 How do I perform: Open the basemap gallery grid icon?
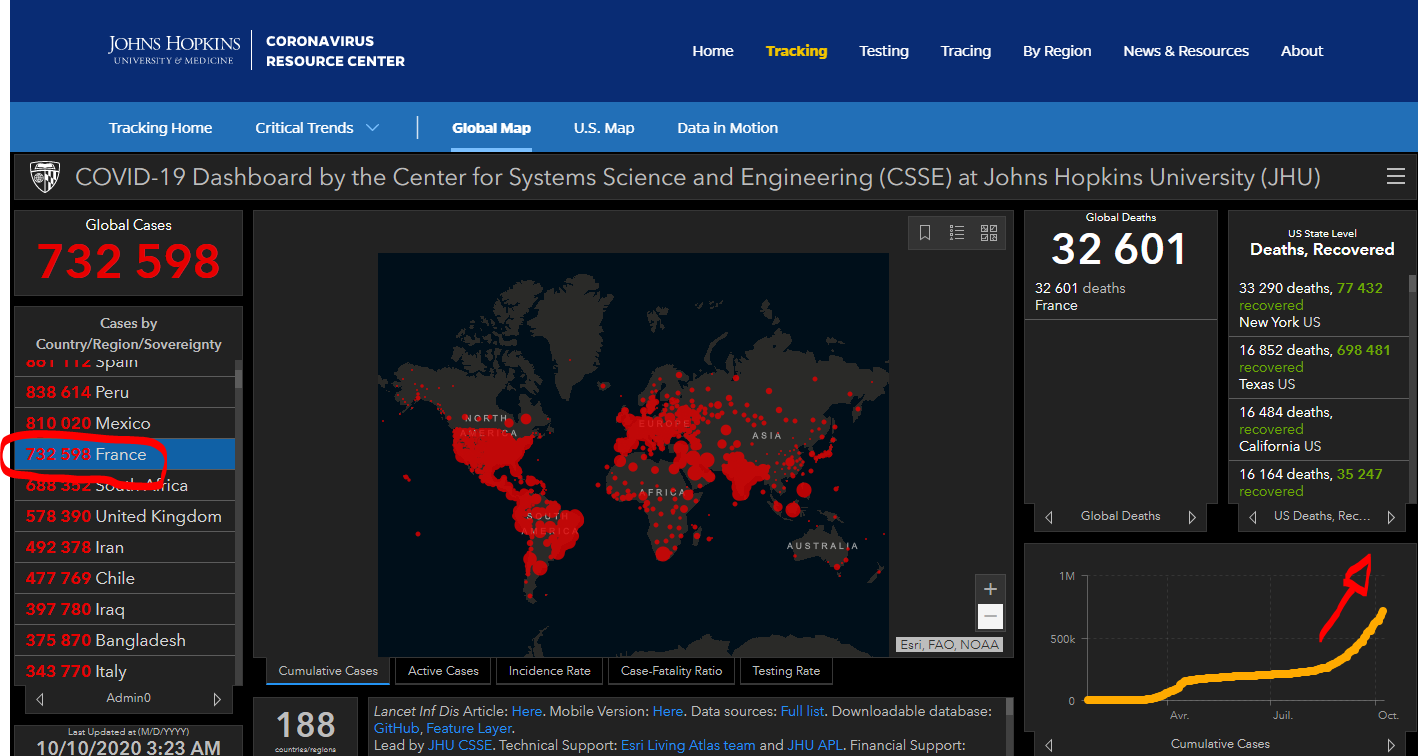click(x=989, y=233)
